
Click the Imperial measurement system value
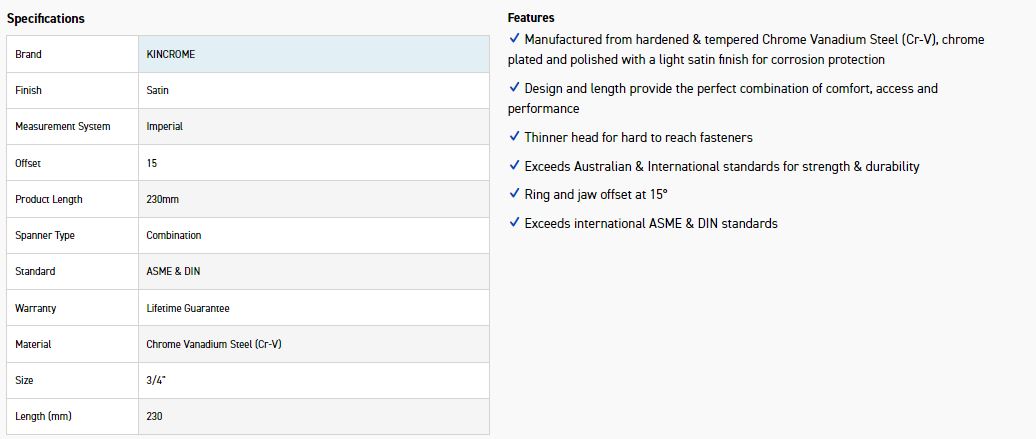coord(165,127)
